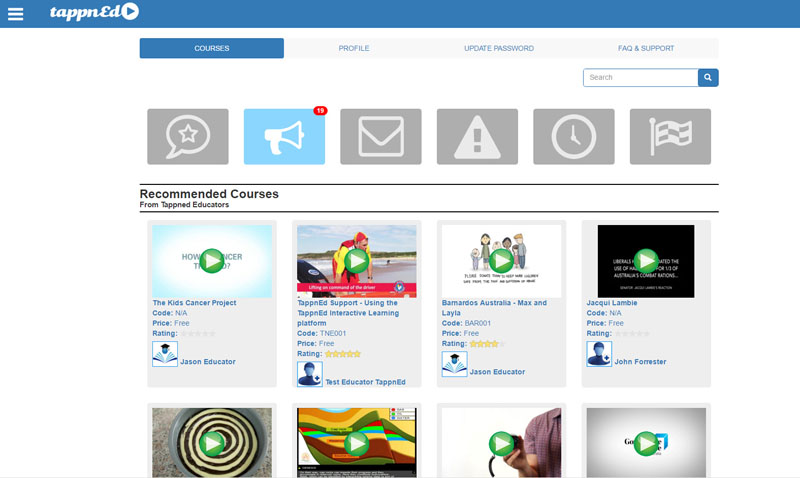Open announcements megaphone icon

pyautogui.click(x=284, y=137)
